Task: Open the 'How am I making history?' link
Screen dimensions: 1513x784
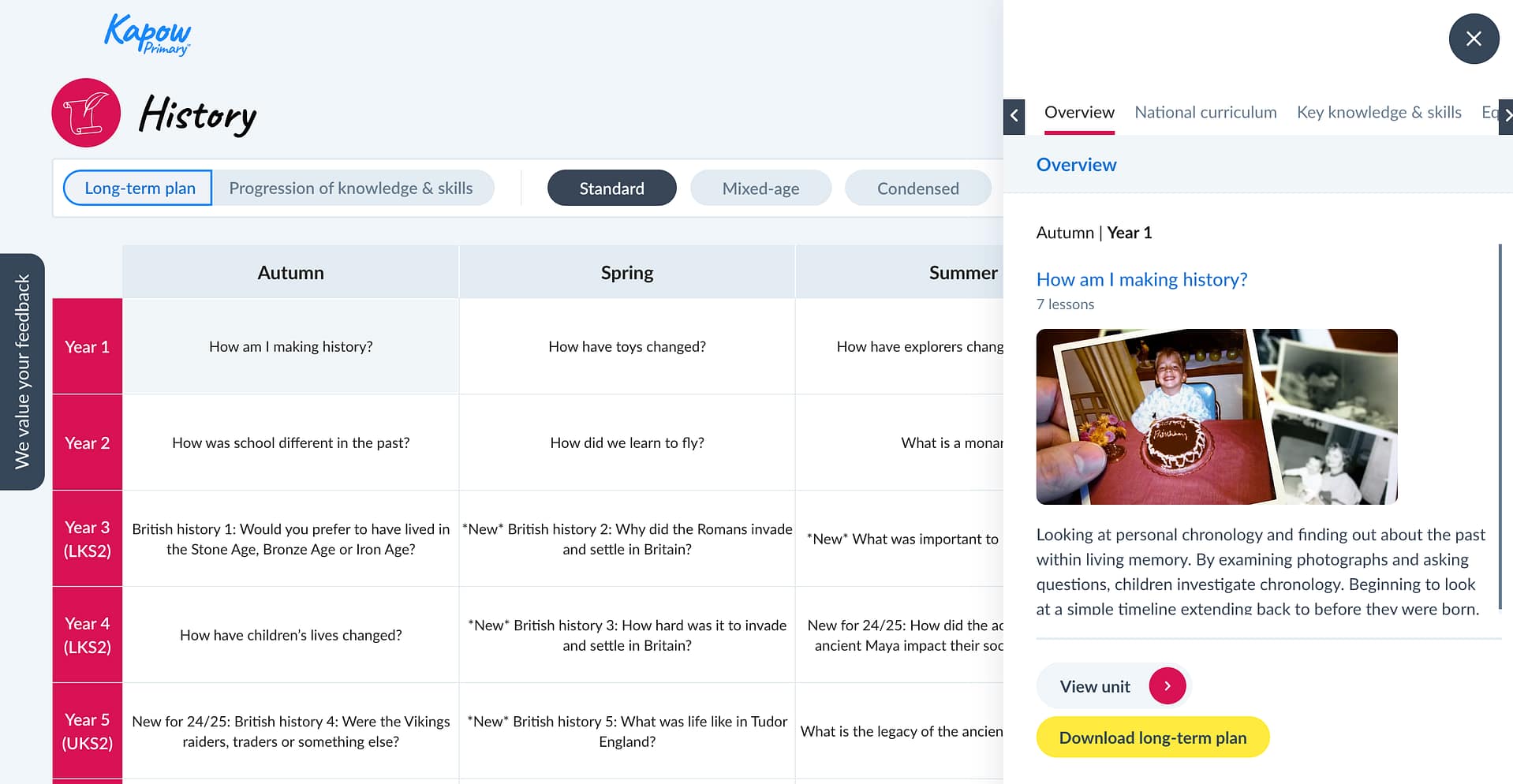Action: pos(1141,279)
